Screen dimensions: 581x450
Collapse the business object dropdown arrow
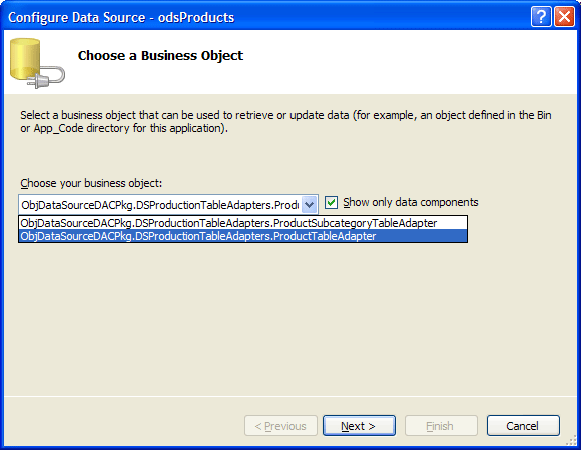[x=310, y=204]
